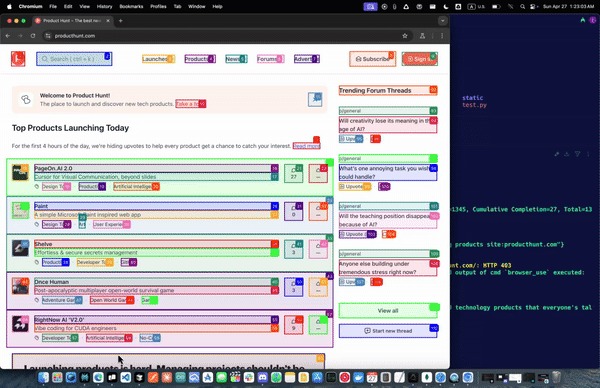
Task: Click the Start new thread button
Action: [388, 331]
